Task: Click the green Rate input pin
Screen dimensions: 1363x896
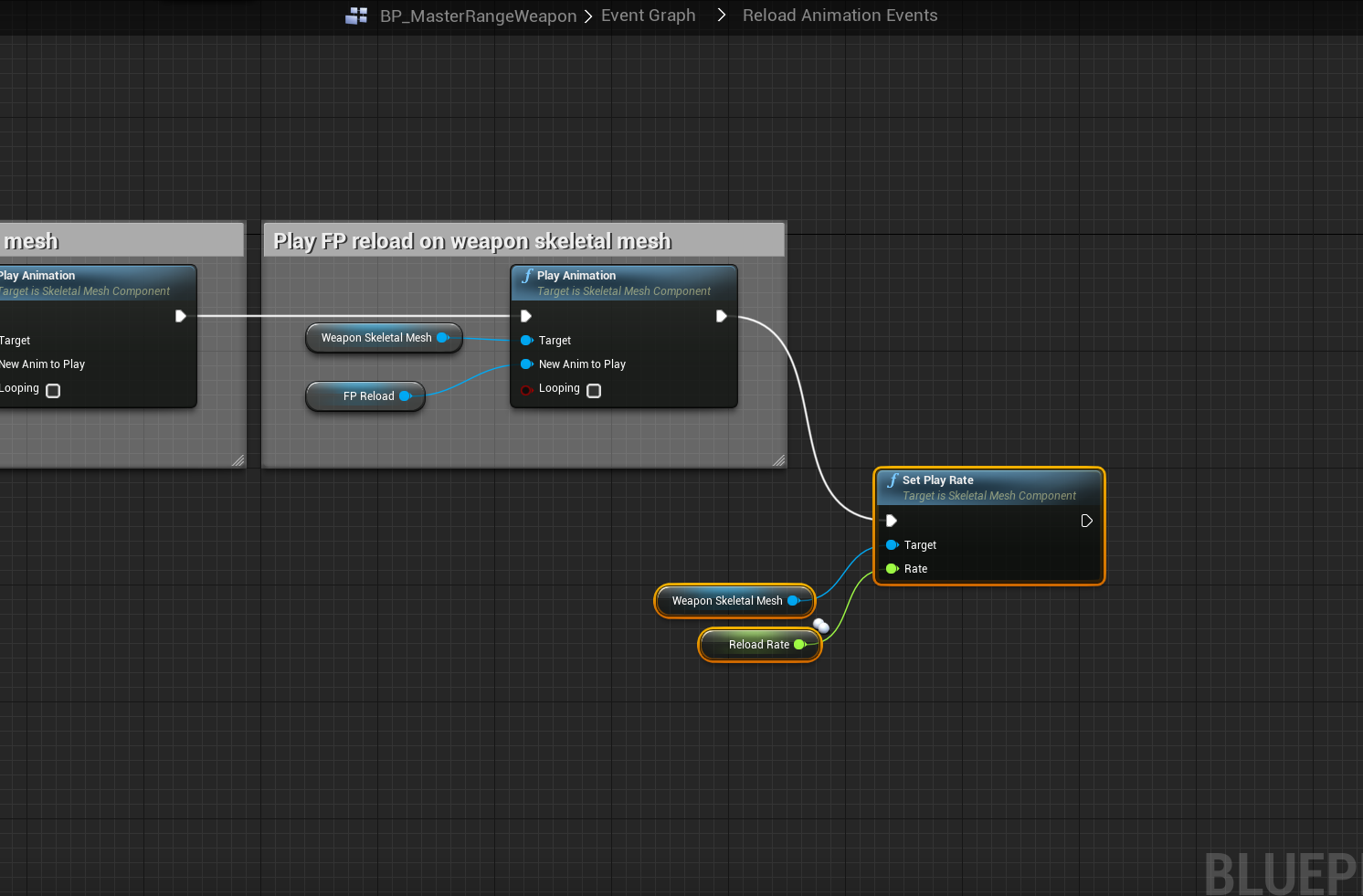Action: coord(892,569)
